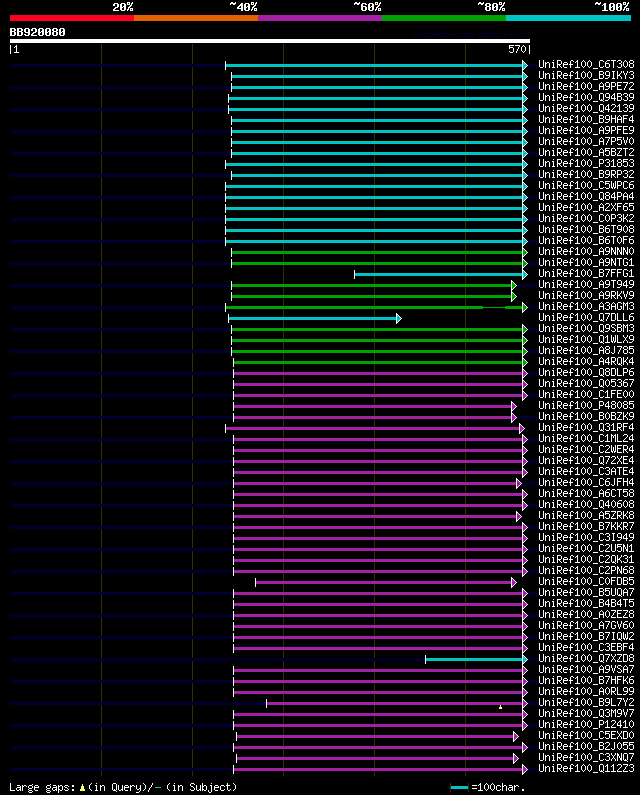The height and width of the screenshot is (795, 640).
Task: Select the UniRef100_P31853 label
Action: [586, 164]
